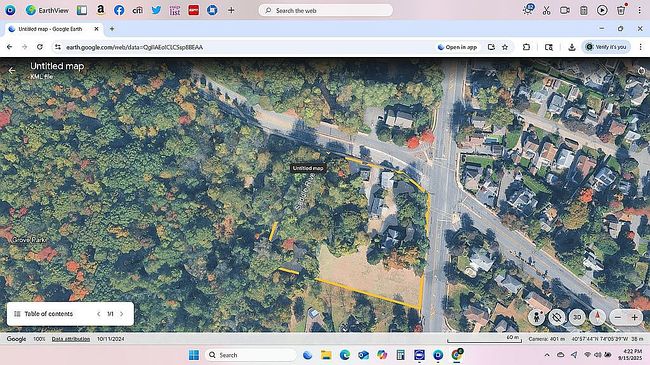Go to next item in Table of contents
Viewport: 650px width, 365px height.
122,314
